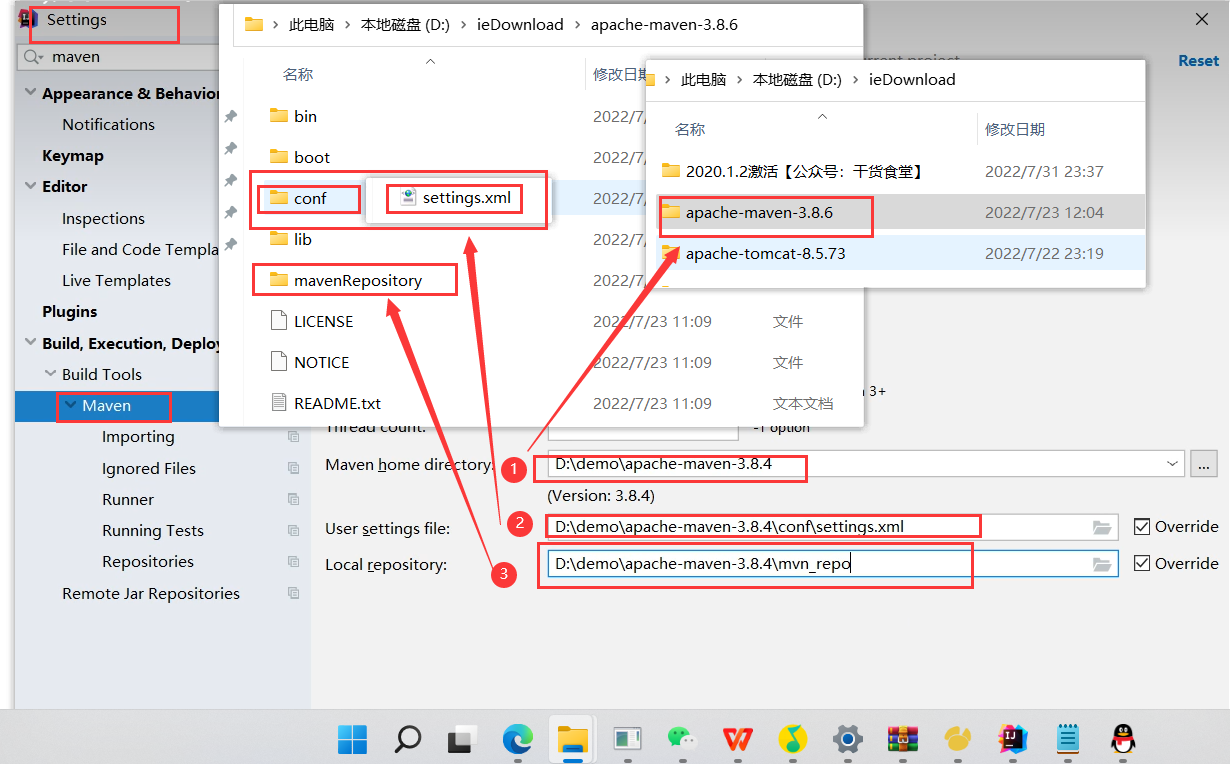Open Task View on the taskbar
The image size is (1230, 764).
(x=462, y=739)
